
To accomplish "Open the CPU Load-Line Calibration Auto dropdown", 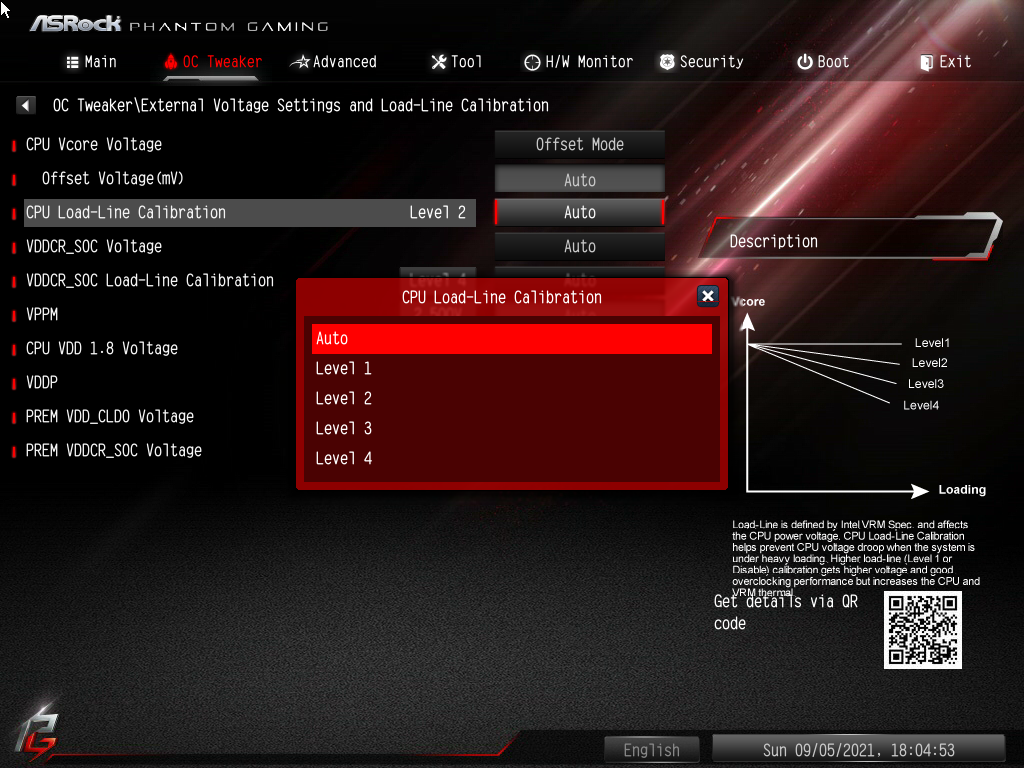I will [579, 212].
